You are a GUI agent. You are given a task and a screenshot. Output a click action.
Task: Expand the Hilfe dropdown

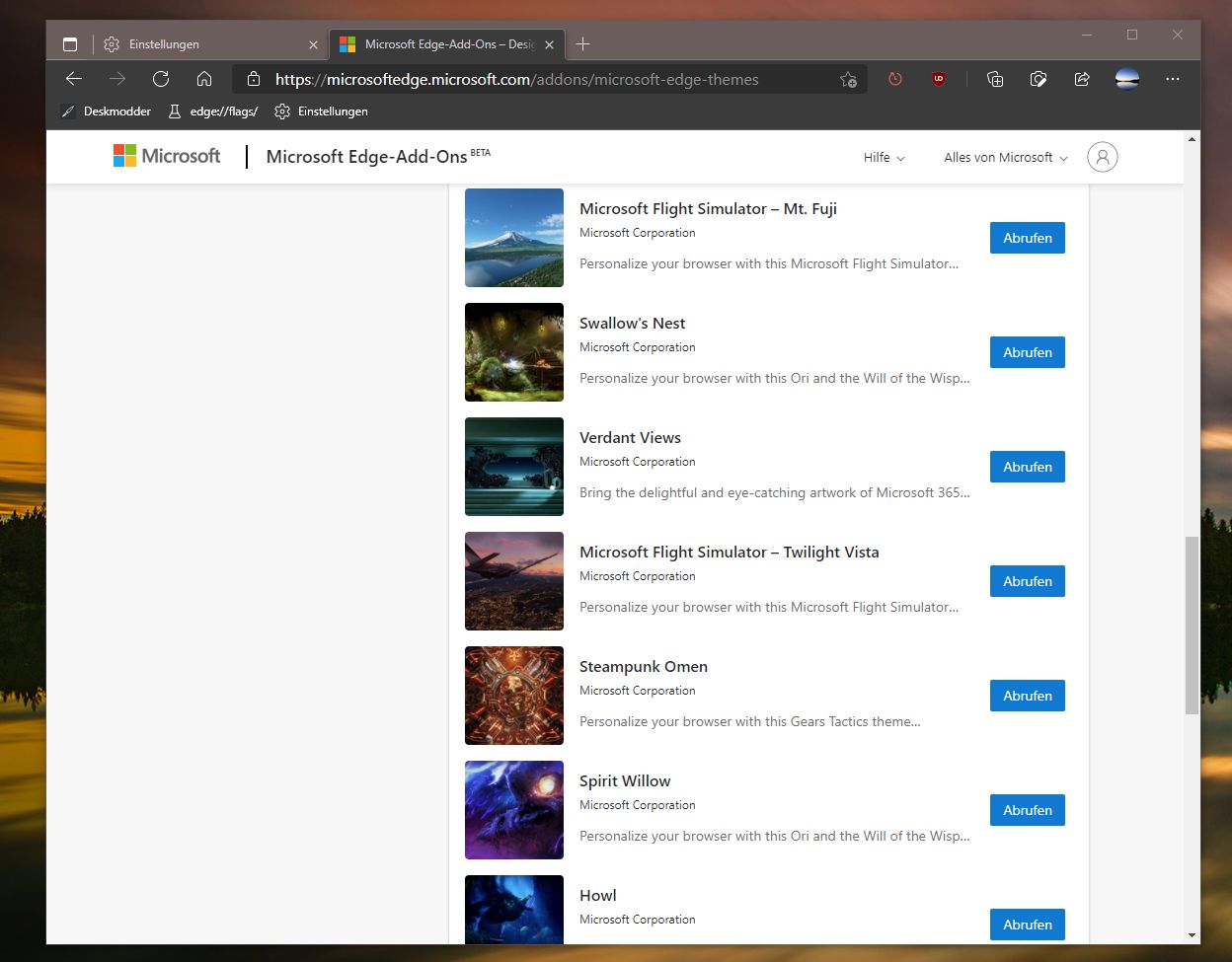pos(884,158)
